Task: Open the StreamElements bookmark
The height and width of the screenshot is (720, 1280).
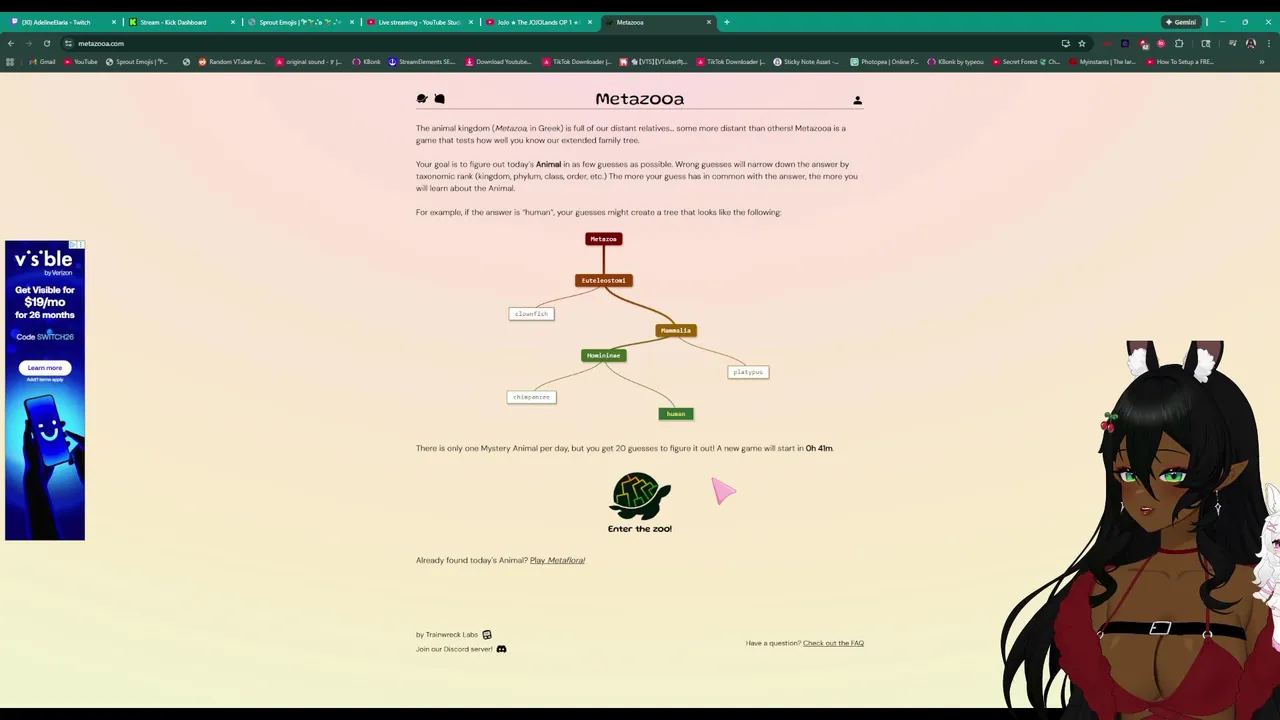Action: [x=422, y=62]
